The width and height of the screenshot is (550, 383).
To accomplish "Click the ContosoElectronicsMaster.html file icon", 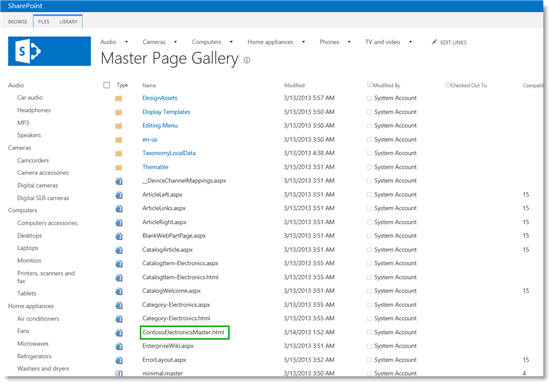I will tap(119, 333).
